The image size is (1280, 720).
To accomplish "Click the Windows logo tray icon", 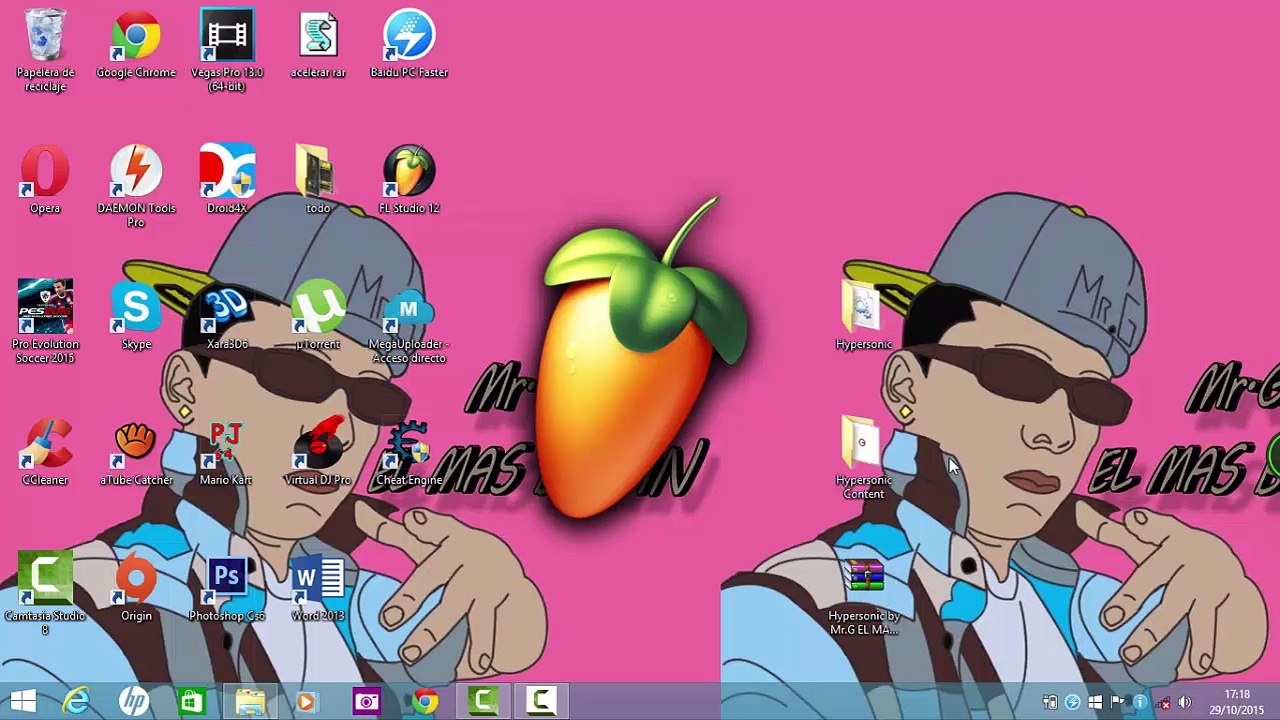I will click(x=1095, y=702).
